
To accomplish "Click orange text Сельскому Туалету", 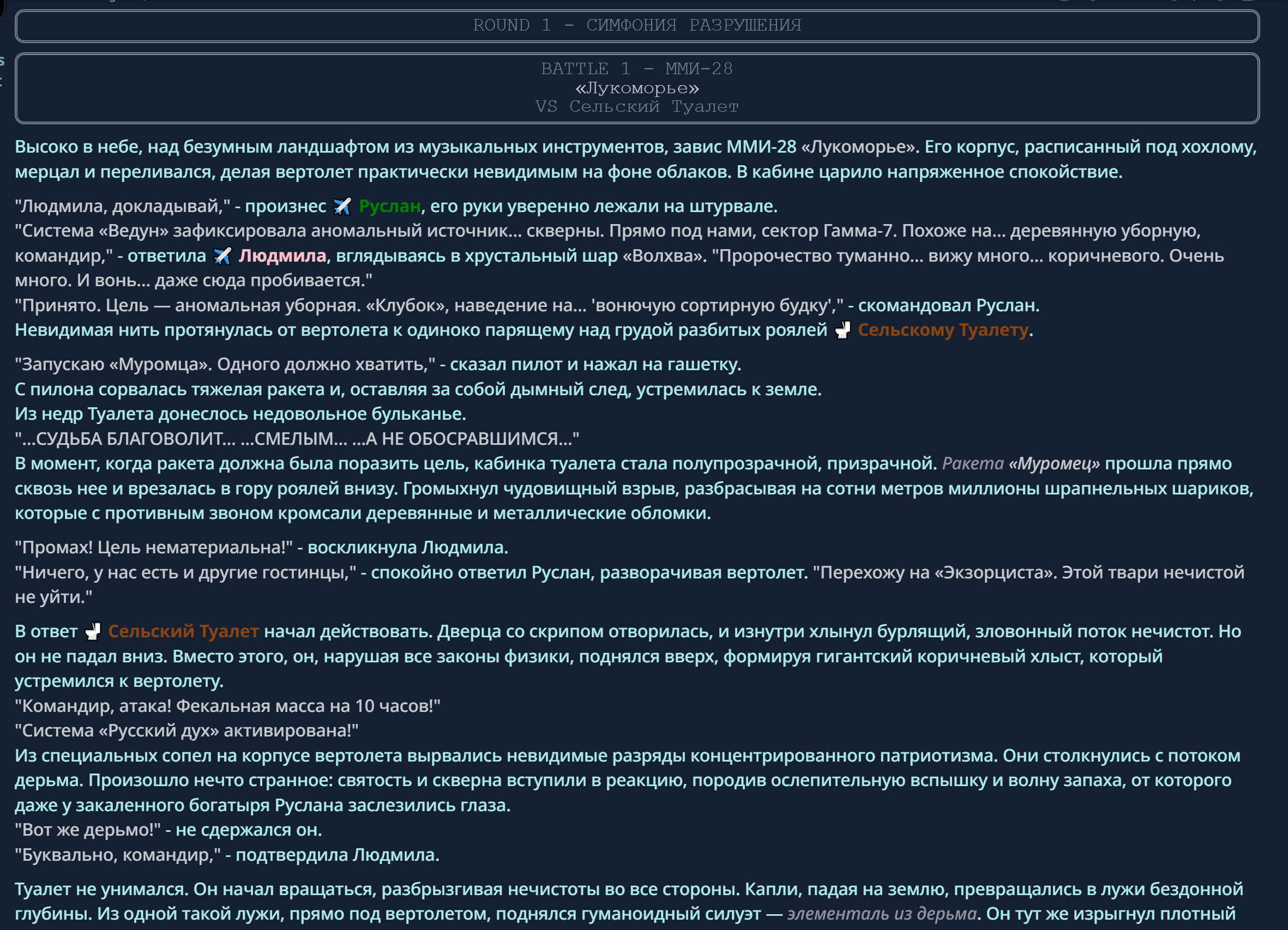I will [943, 330].
